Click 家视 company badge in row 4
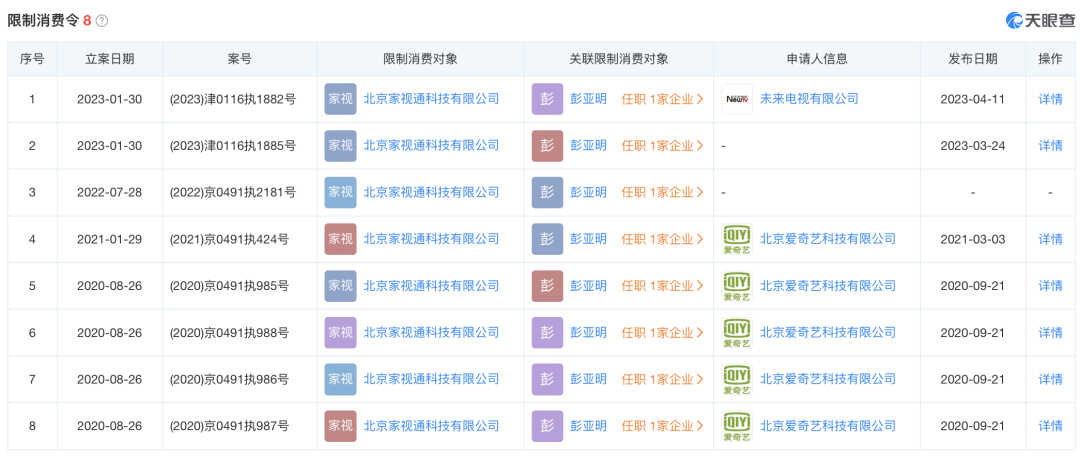 click(x=340, y=239)
